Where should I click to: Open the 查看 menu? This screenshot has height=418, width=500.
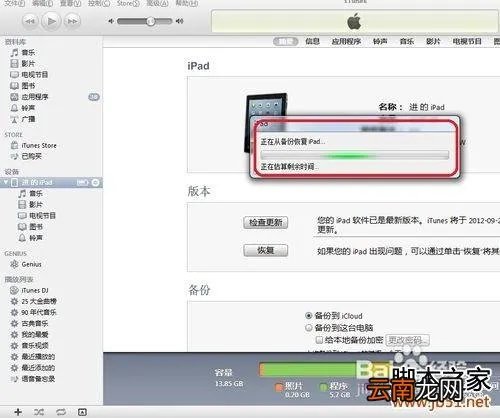point(70,3)
